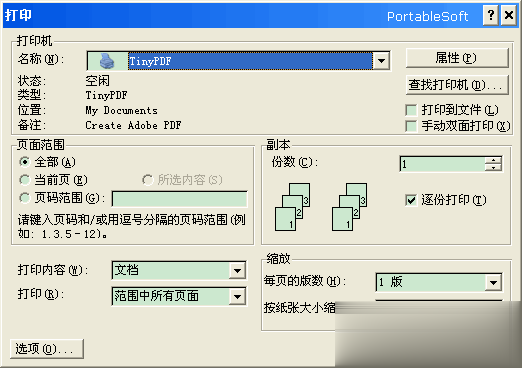Click the 页面范围 group label

pos(41,145)
